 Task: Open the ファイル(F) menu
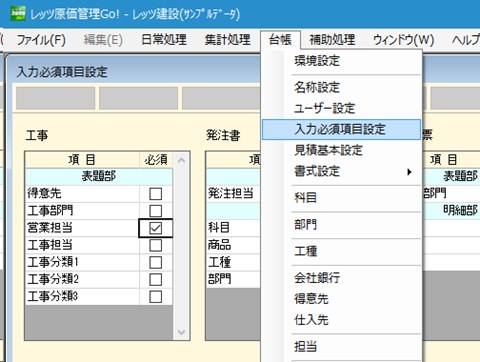41,40
